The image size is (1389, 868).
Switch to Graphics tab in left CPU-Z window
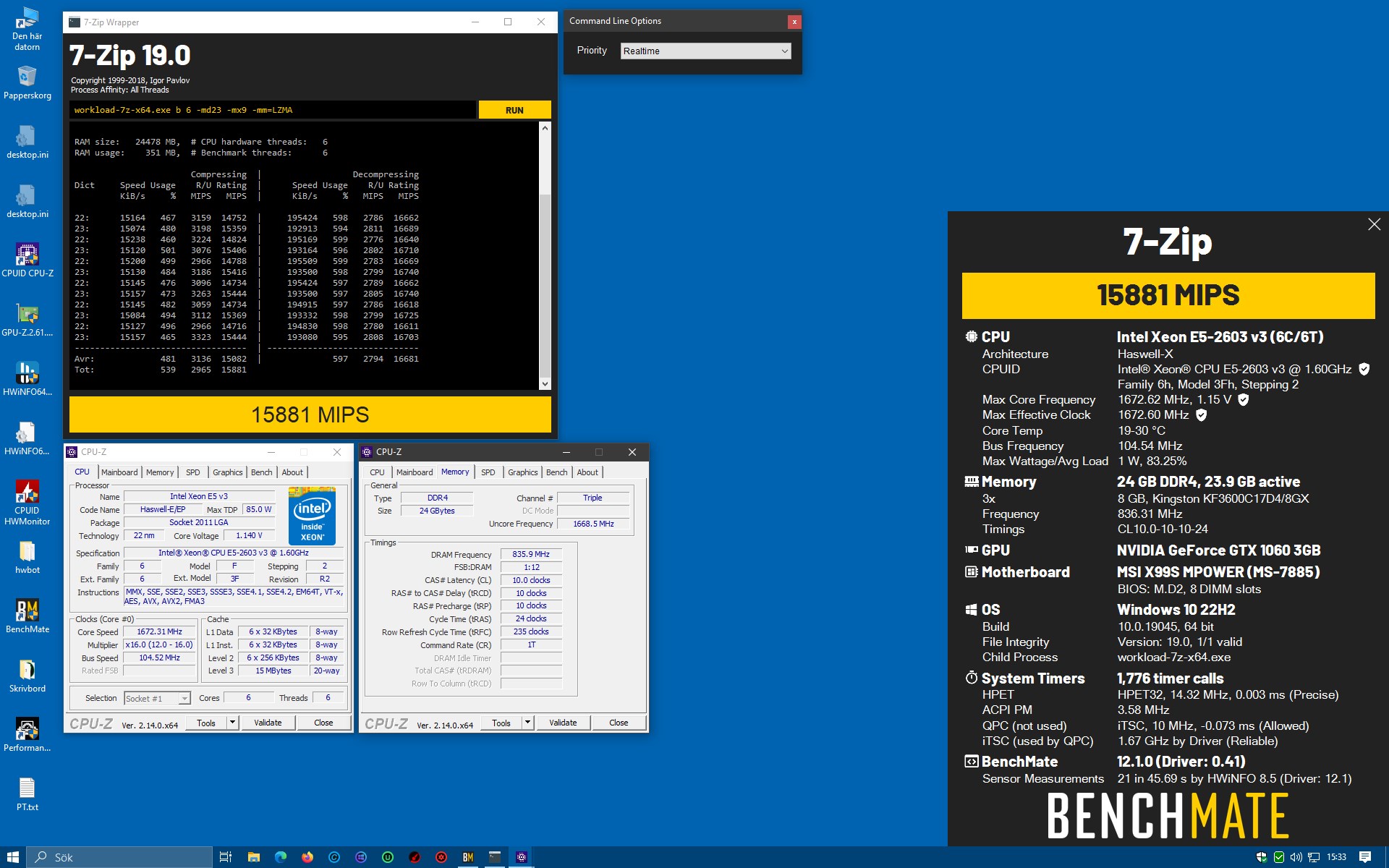point(228,472)
